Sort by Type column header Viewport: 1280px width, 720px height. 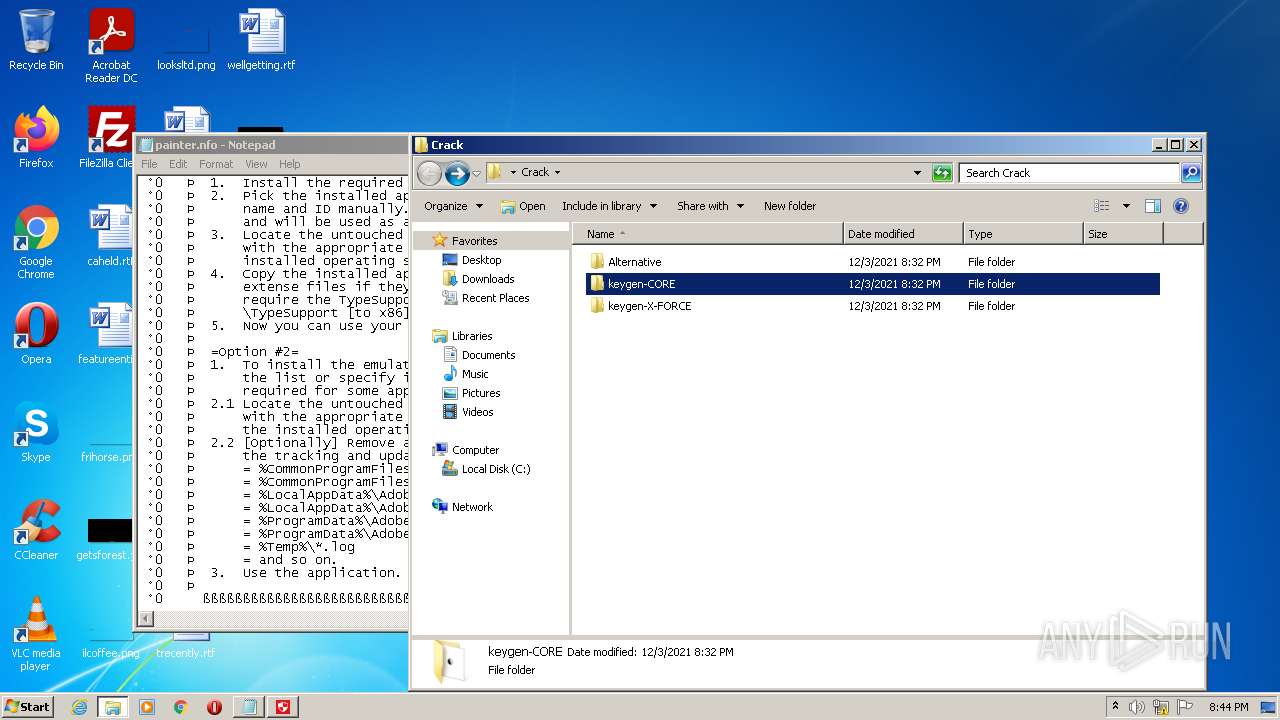pyautogui.click(x=1024, y=234)
